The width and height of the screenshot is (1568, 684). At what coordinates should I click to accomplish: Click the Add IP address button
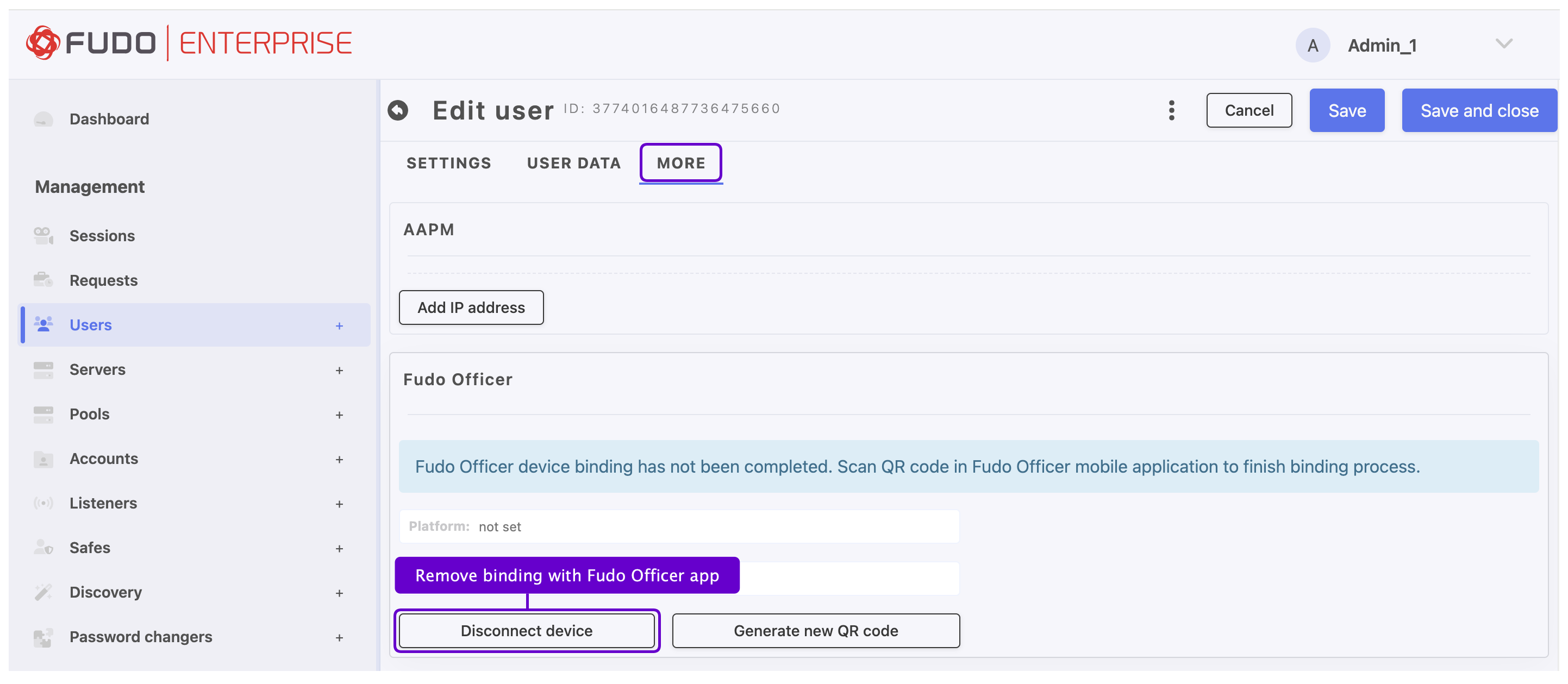click(471, 308)
